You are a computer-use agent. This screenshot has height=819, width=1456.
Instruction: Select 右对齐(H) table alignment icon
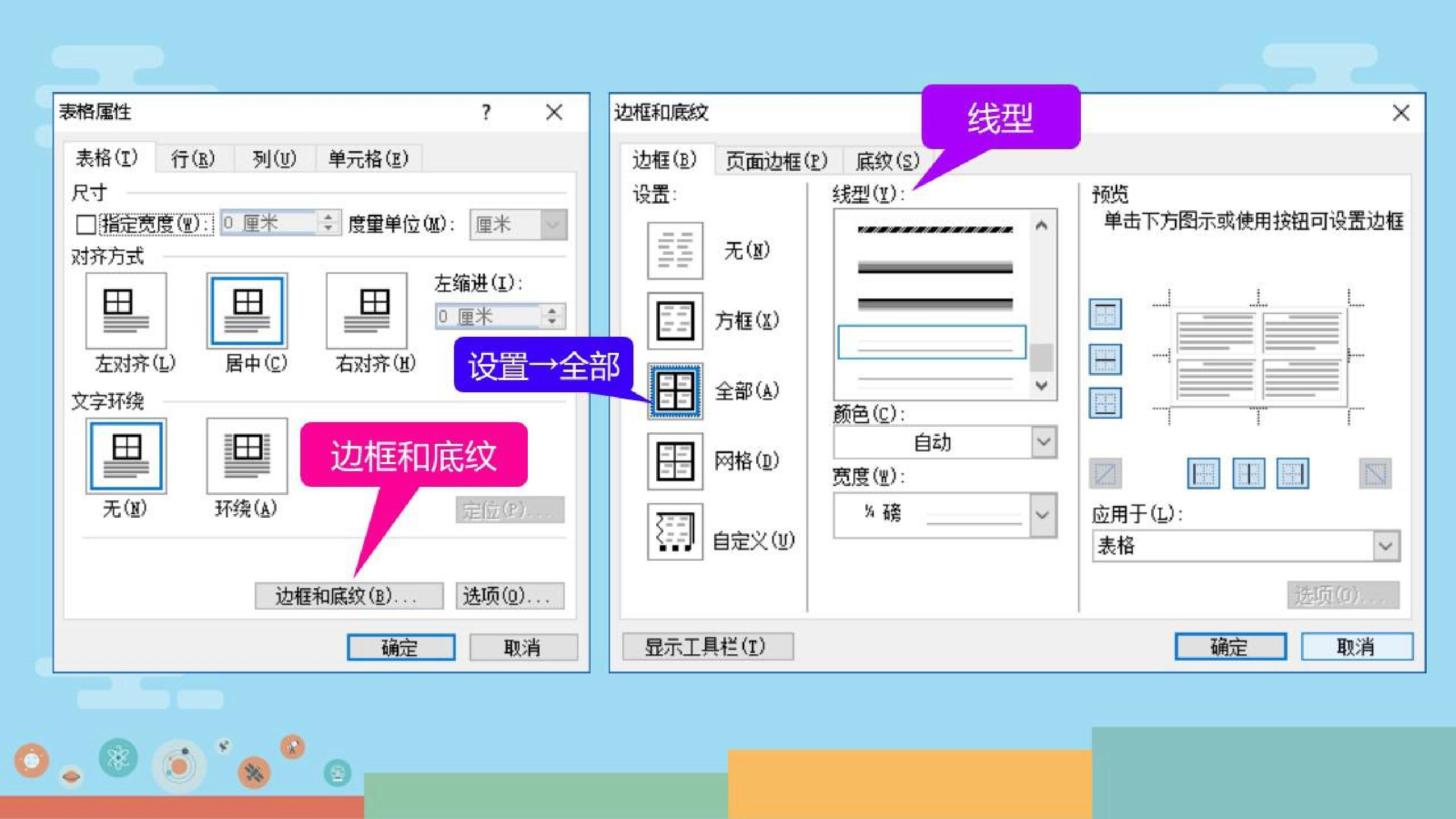point(366,310)
